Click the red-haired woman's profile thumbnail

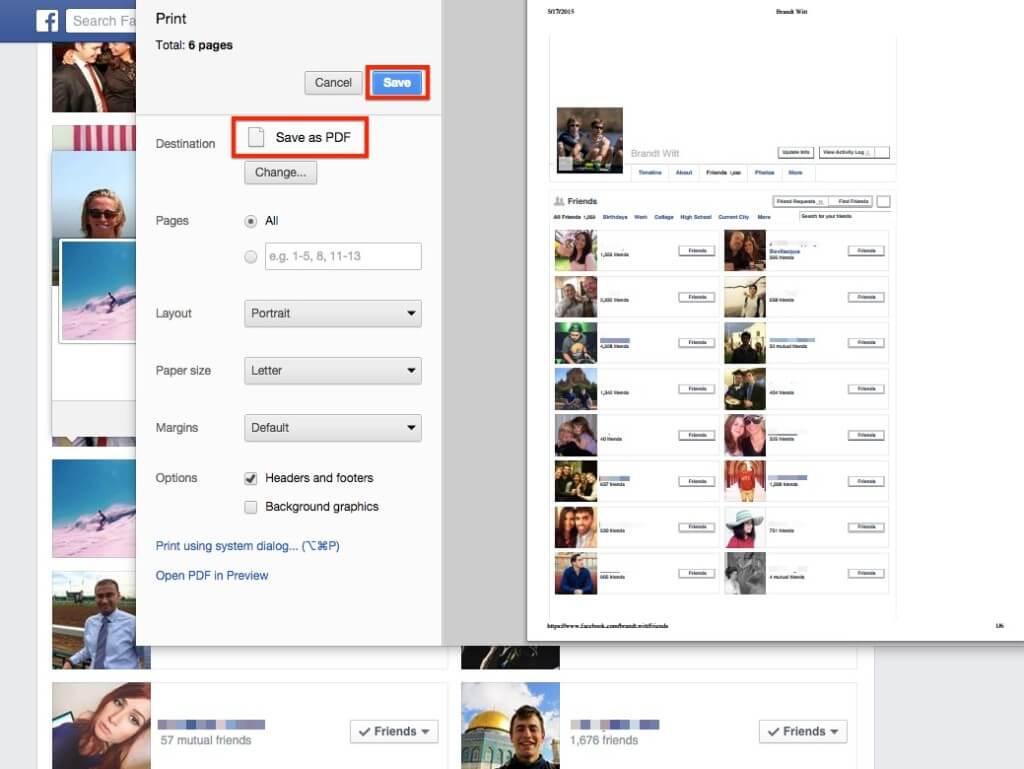click(x=101, y=726)
